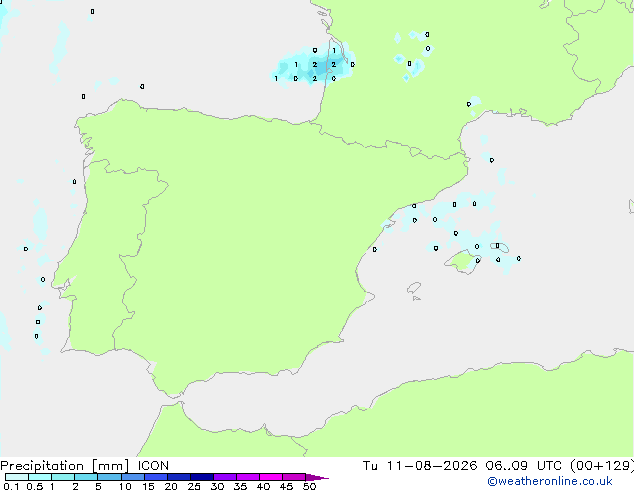Select the 2–5 mm legend swatch

click(86, 477)
